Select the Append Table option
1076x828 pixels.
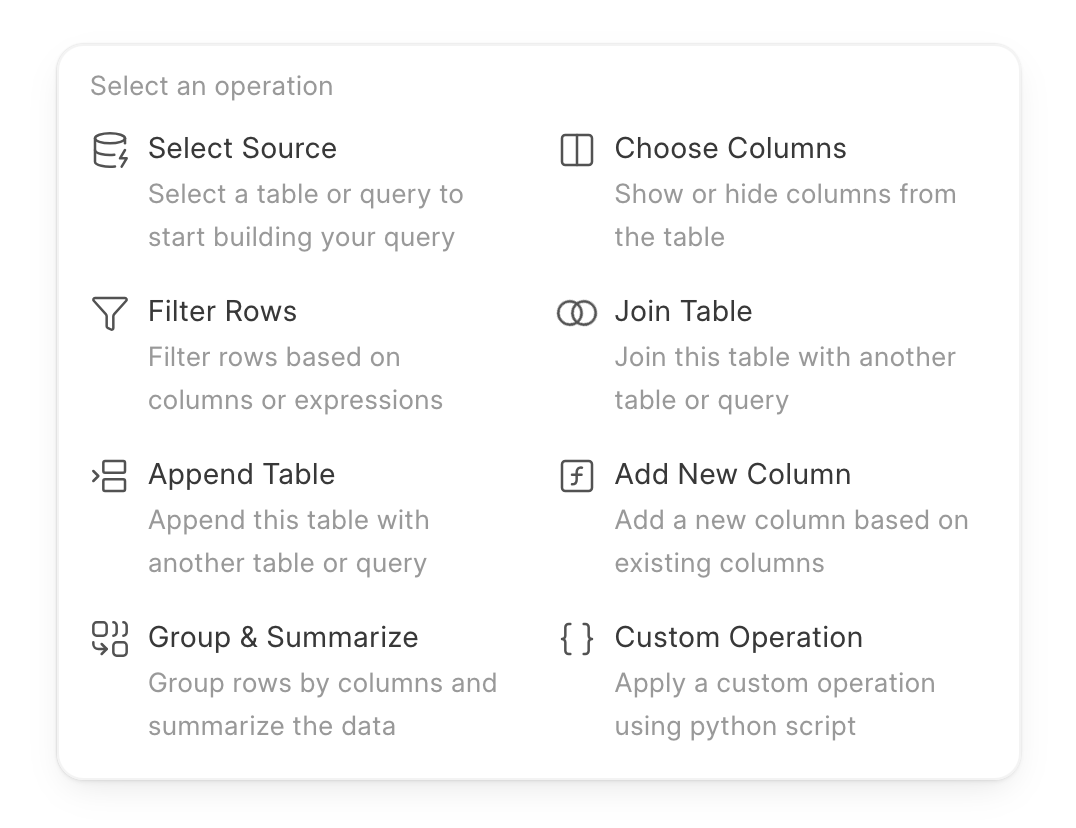241,474
